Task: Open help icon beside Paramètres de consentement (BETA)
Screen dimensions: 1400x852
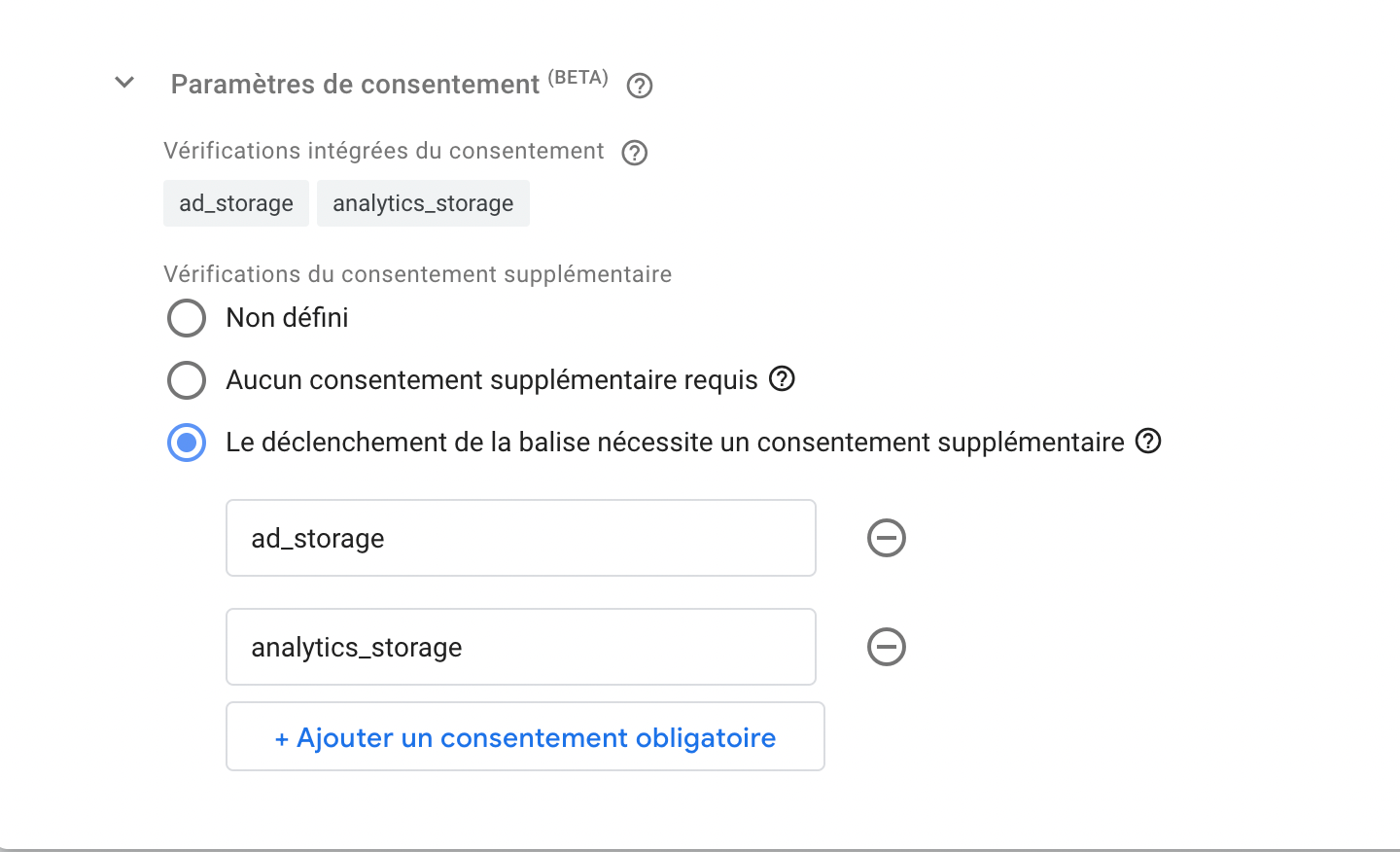Action: coord(640,86)
